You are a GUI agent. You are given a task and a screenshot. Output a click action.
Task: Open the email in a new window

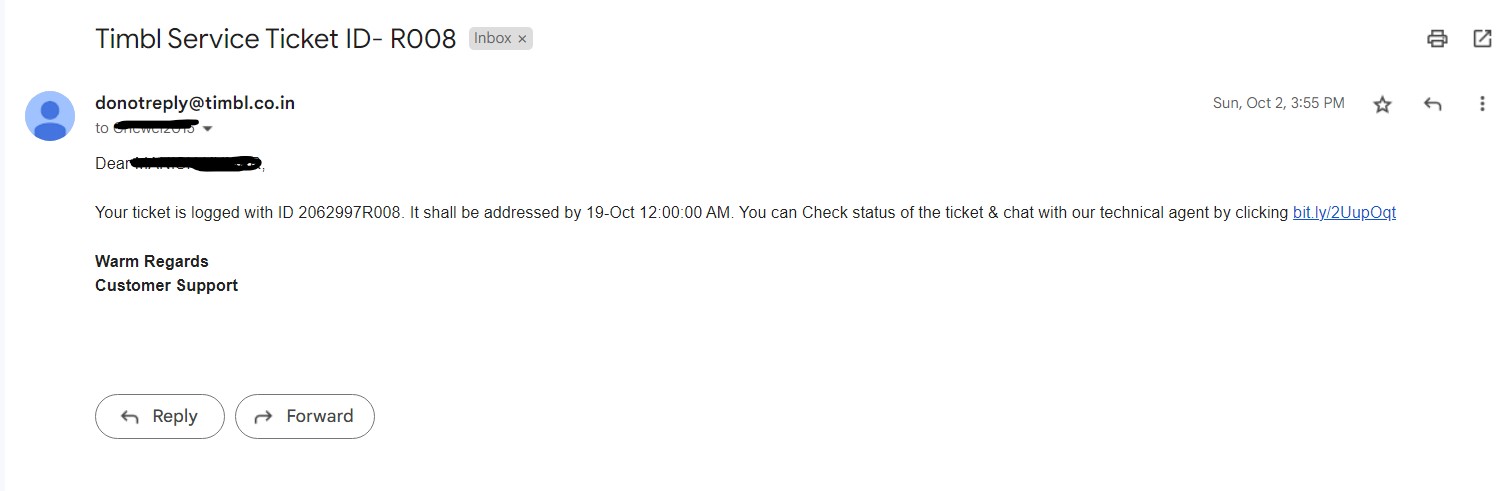(x=1482, y=39)
